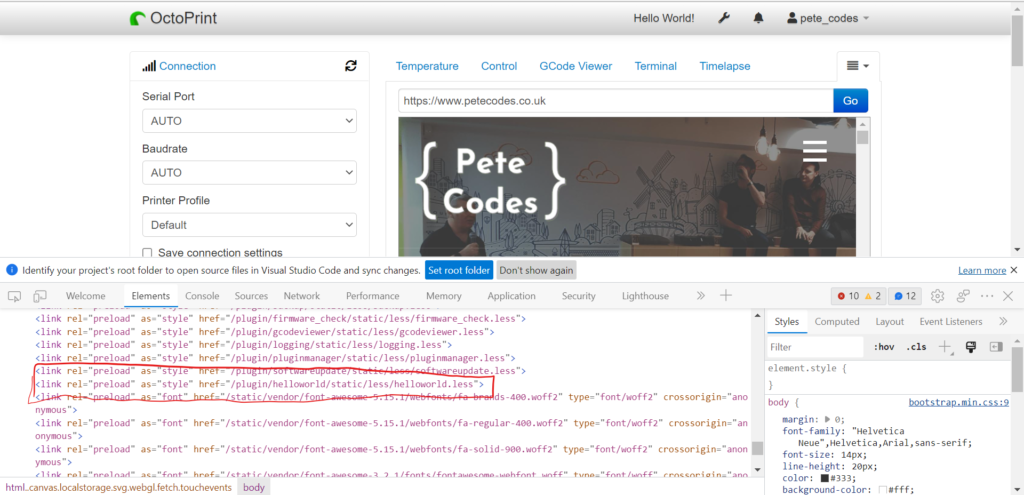1024x495 pixels.
Task: Toggle device emulation mode in DevTools
Action: pos(40,296)
